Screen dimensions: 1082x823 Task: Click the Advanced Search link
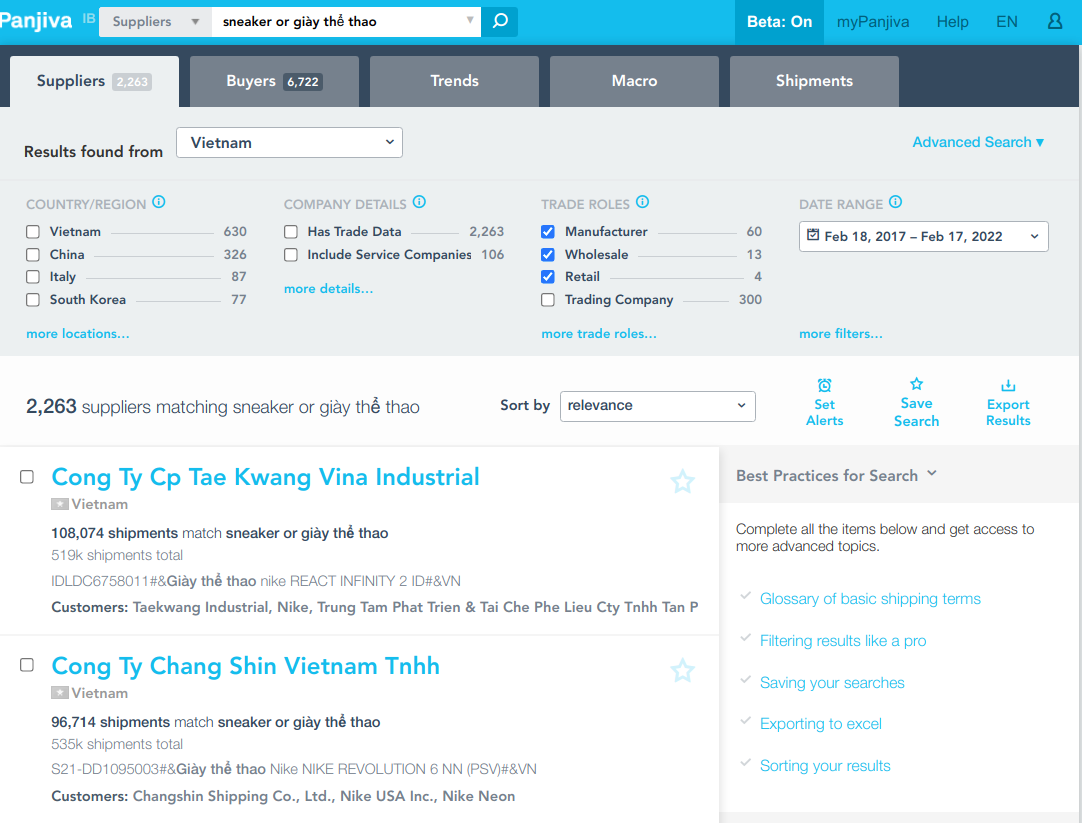coord(977,142)
